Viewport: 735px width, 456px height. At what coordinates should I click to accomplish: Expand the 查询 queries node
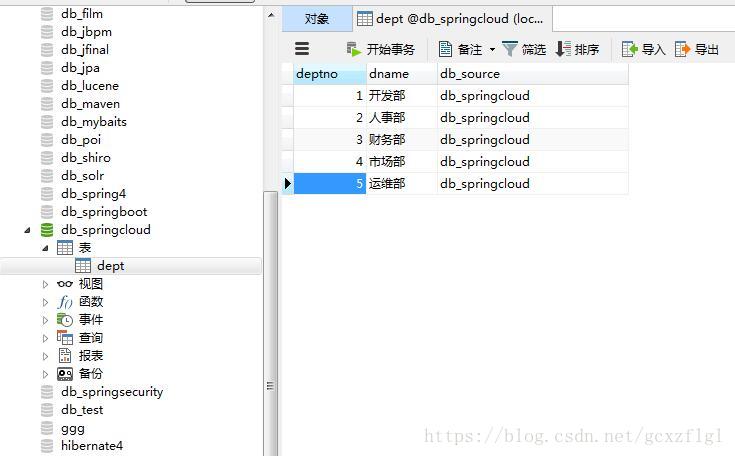pos(45,338)
